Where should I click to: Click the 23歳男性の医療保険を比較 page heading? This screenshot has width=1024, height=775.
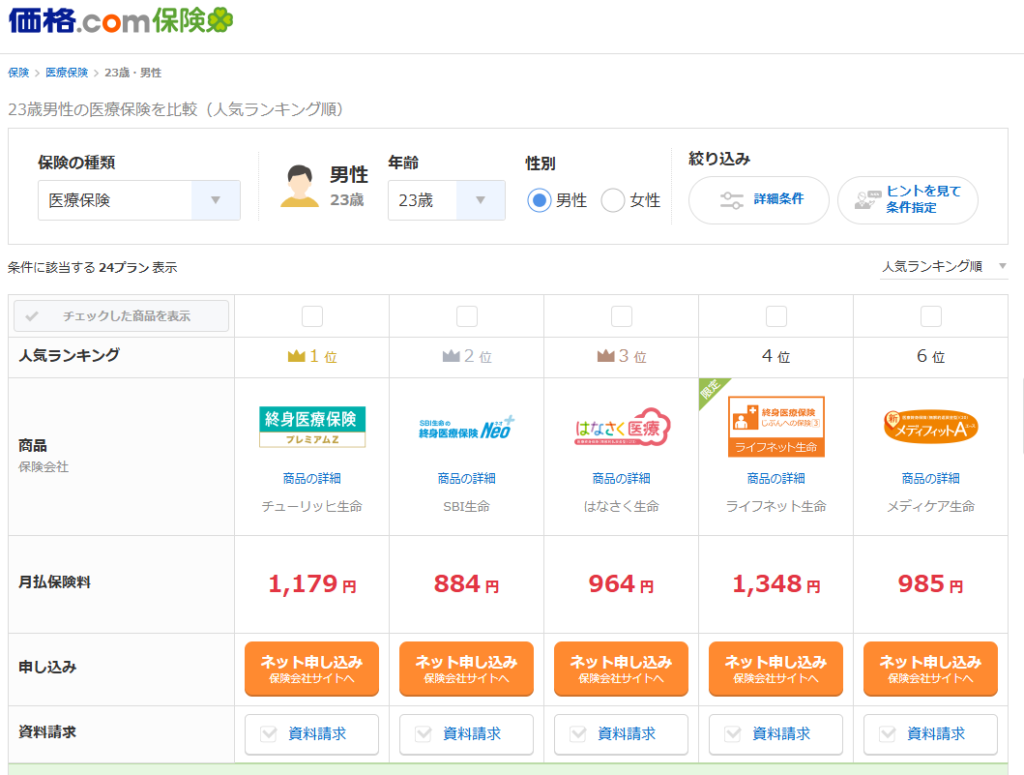pyautogui.click(x=176, y=109)
